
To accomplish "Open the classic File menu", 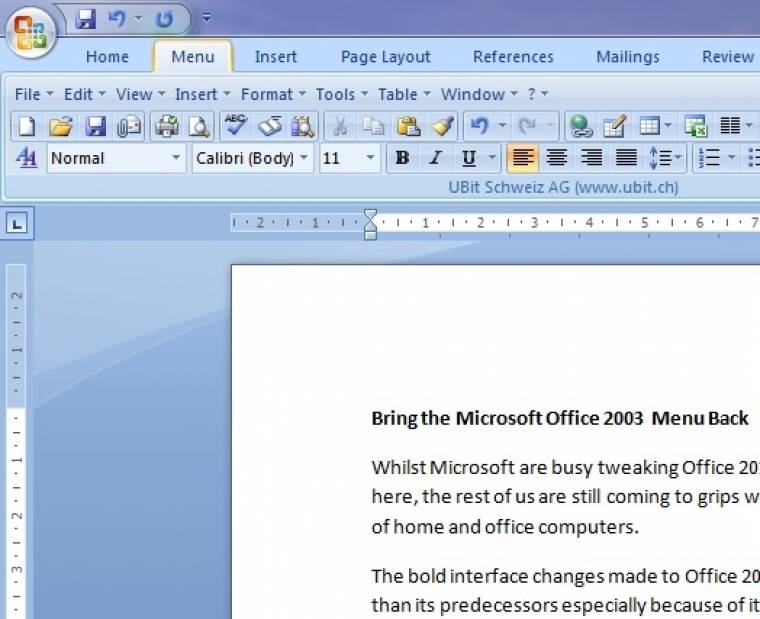I will [33, 94].
